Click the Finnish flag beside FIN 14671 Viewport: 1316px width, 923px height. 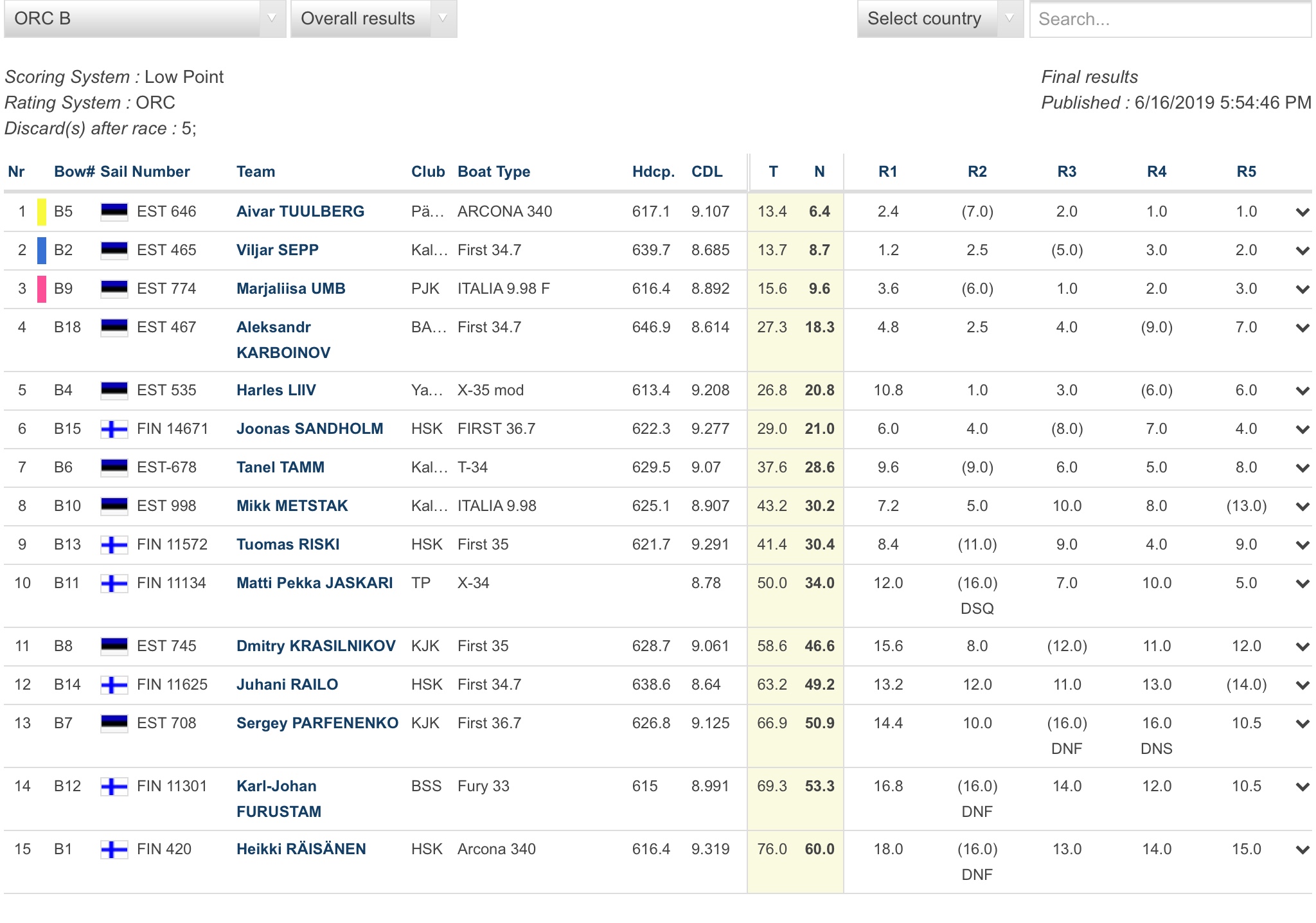114,429
